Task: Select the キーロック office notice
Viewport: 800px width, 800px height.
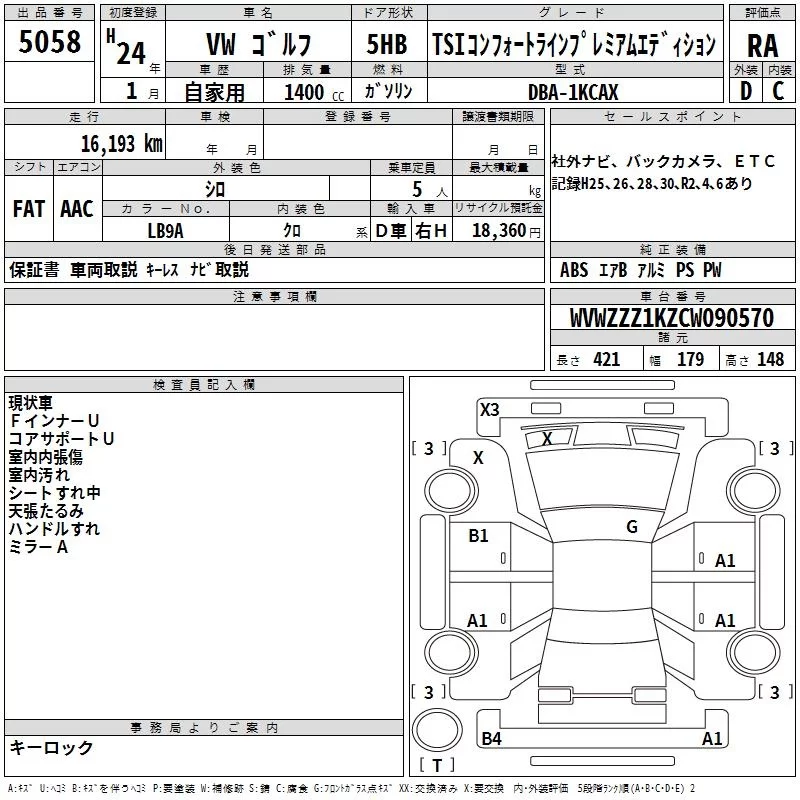Action: coord(52,747)
